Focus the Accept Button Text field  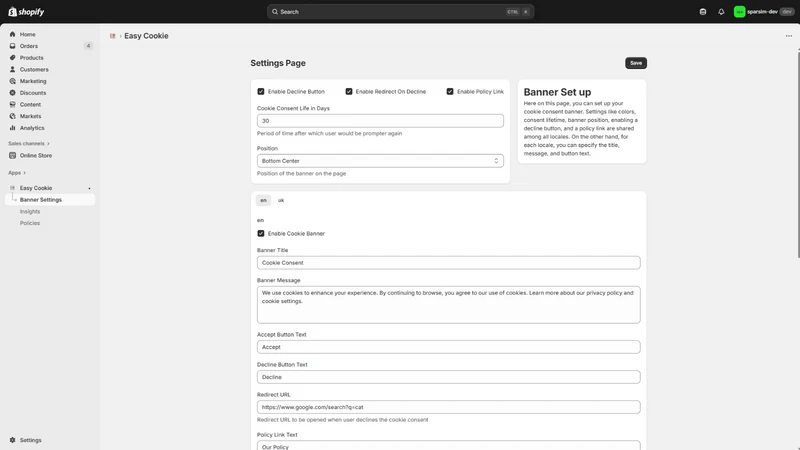pyautogui.click(x=448, y=347)
